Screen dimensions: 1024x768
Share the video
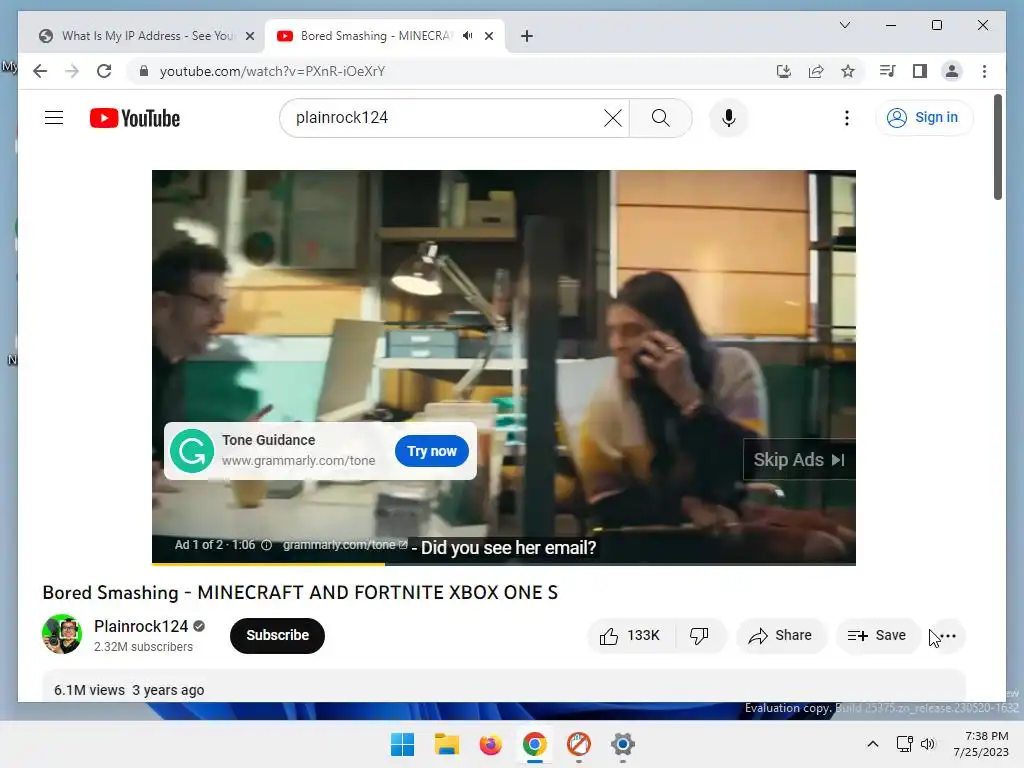coord(780,635)
